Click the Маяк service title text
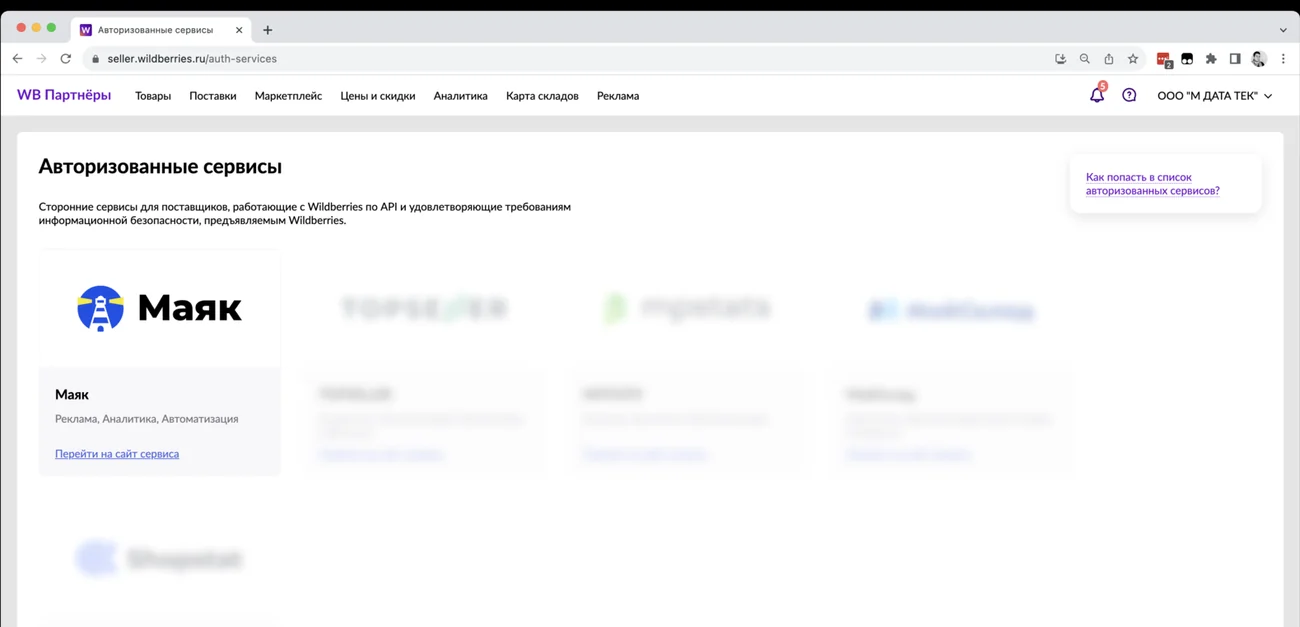The image size is (1300, 627). point(72,395)
